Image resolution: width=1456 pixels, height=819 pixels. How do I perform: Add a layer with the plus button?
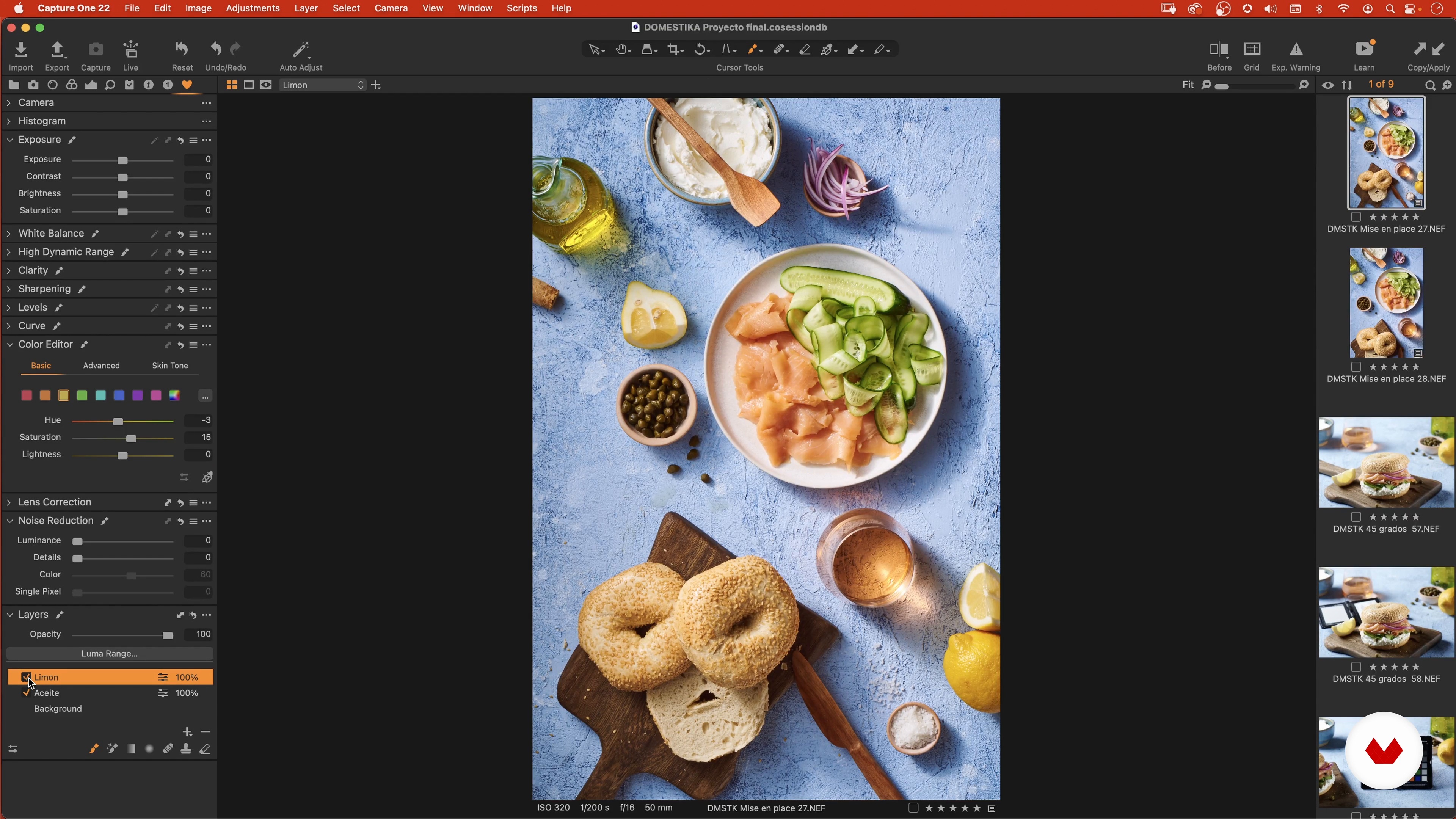pyautogui.click(x=187, y=732)
